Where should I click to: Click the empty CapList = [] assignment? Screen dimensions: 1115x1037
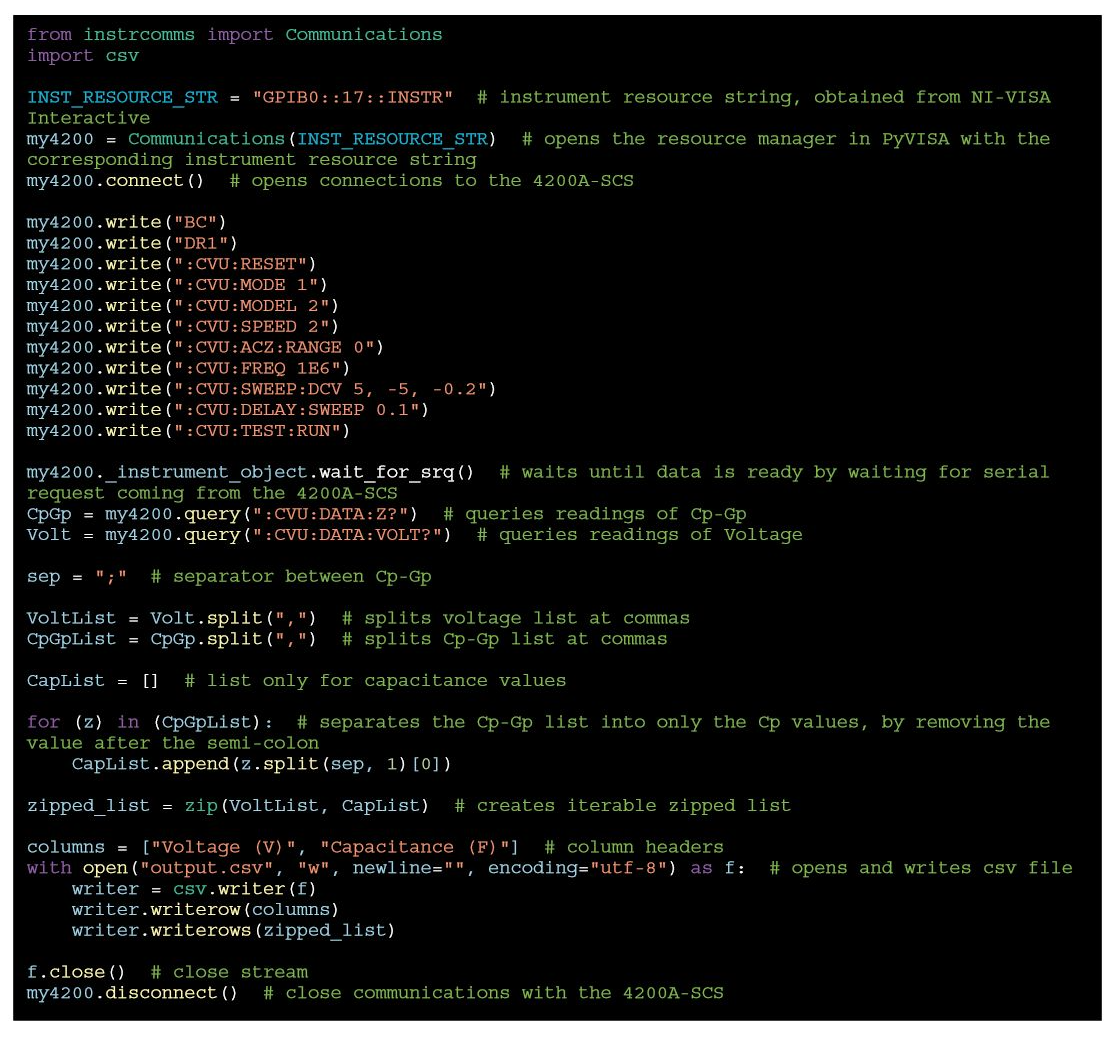pos(92,680)
